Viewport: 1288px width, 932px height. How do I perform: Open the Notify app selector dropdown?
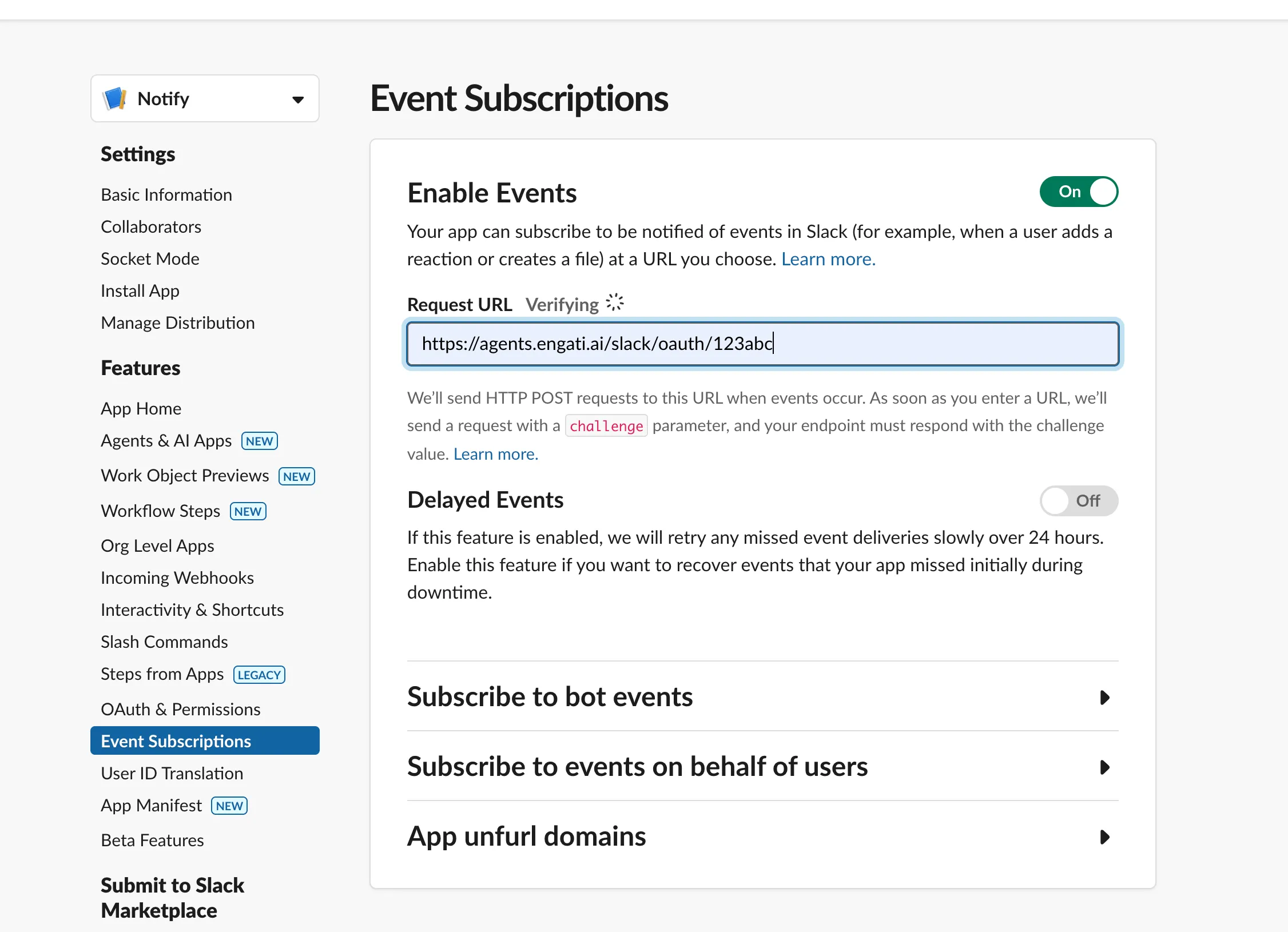[205, 98]
